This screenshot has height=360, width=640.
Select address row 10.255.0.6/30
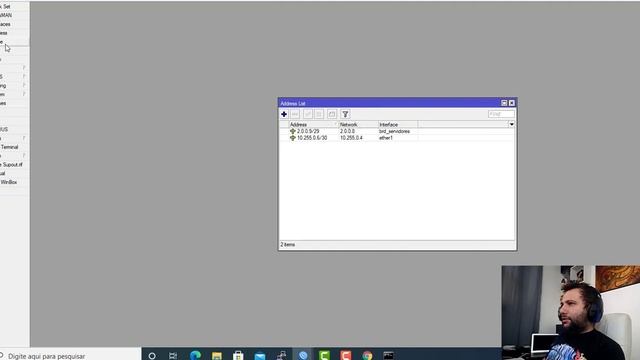pos(397,138)
